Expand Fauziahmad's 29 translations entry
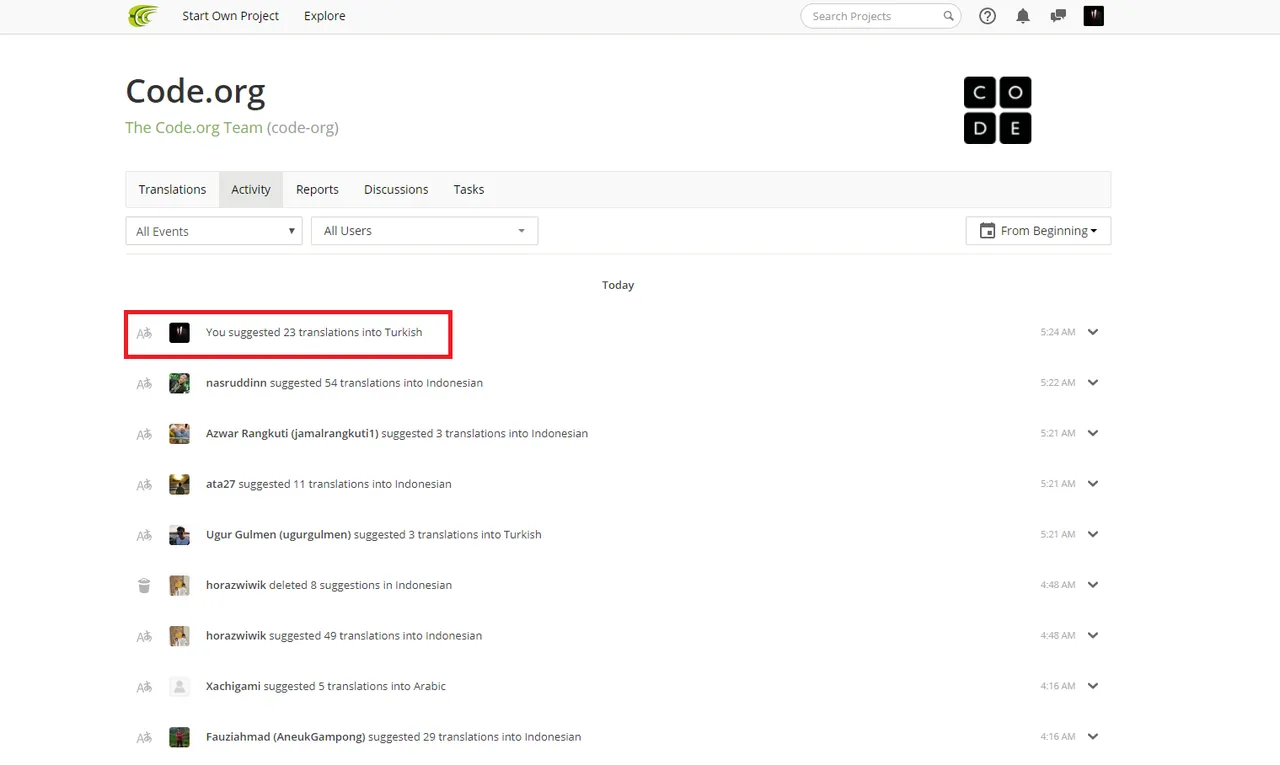Screen dimensions: 1280x765 point(1093,737)
